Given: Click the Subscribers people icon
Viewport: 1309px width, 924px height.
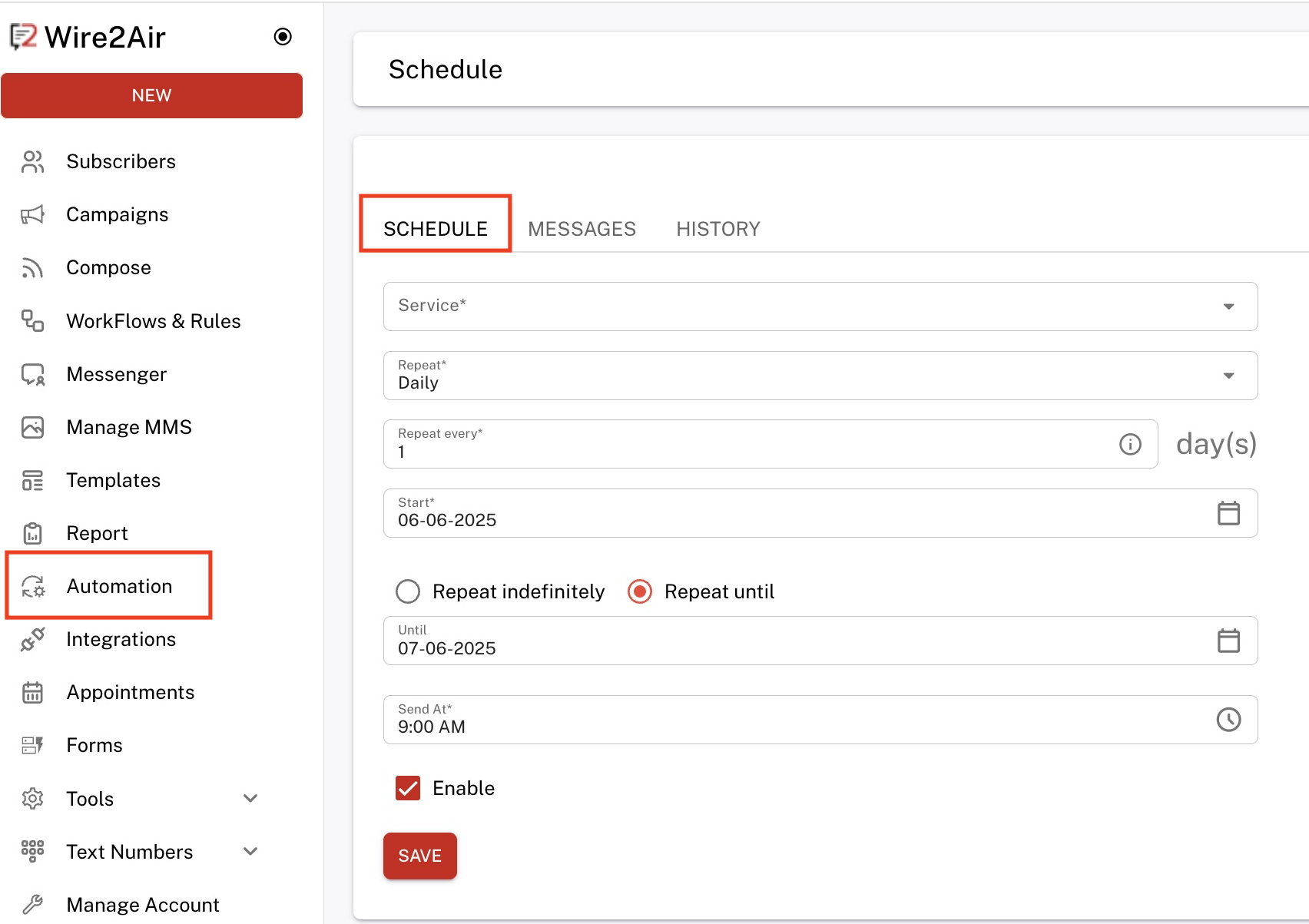Looking at the screenshot, I should coord(32,161).
